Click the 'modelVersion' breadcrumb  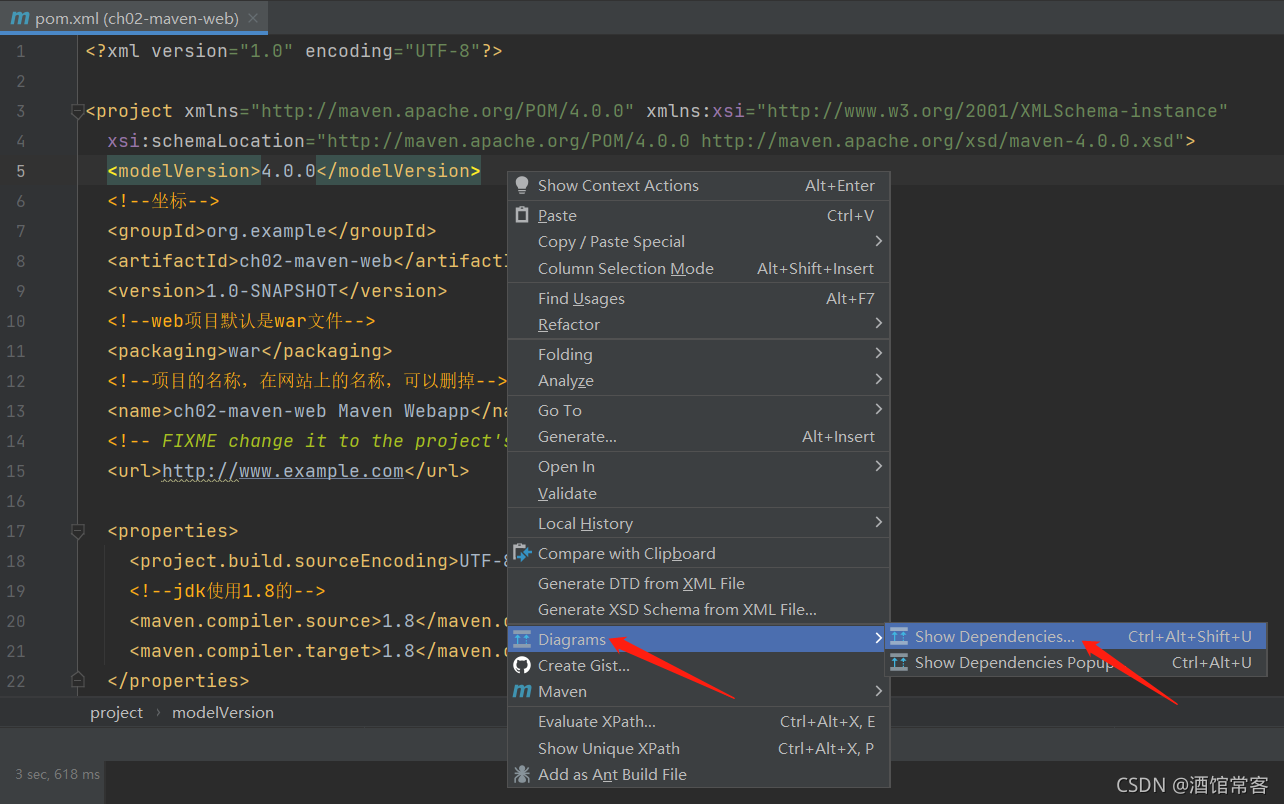223,712
